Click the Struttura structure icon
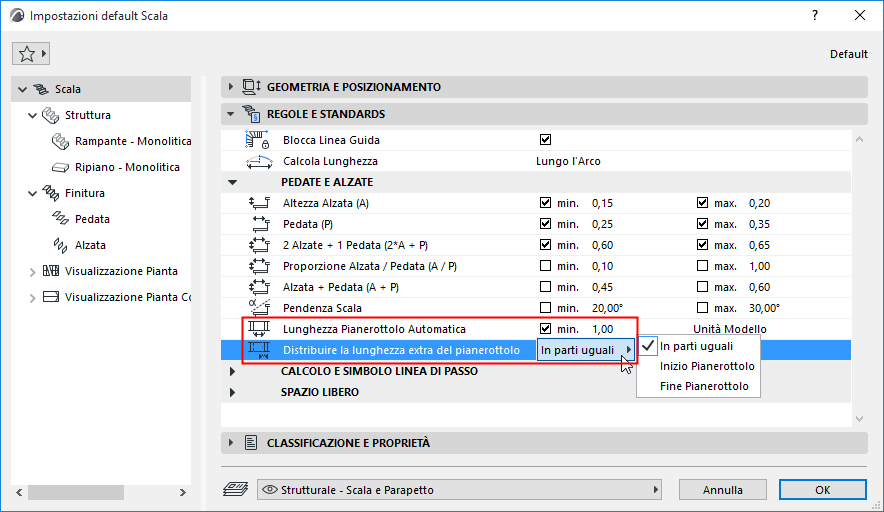Viewport: 884px width, 512px height. 50,116
